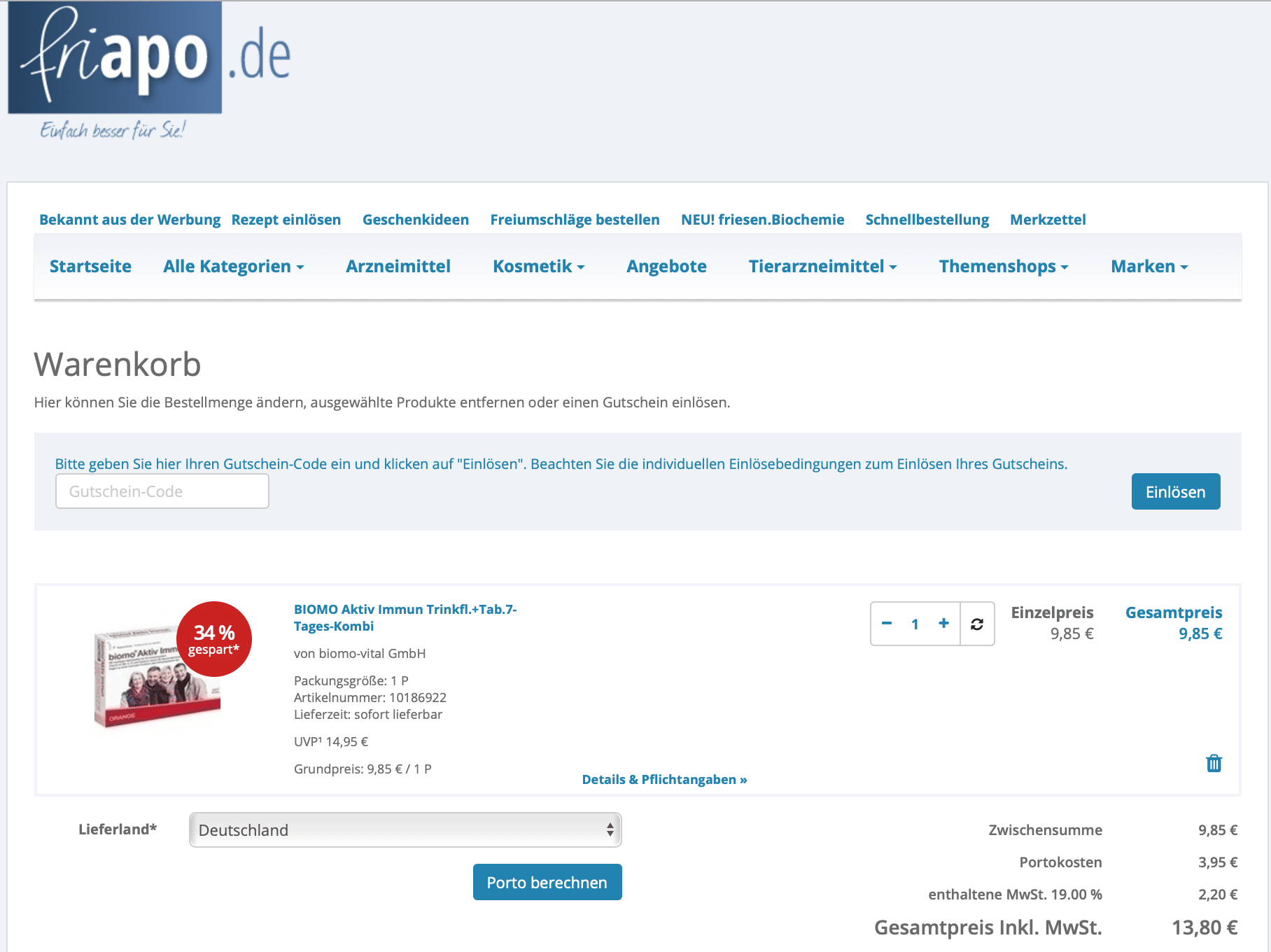Screen dimensions: 1271x952
Task: Open the Lieferland Deutschland dropdown
Action: click(x=405, y=829)
